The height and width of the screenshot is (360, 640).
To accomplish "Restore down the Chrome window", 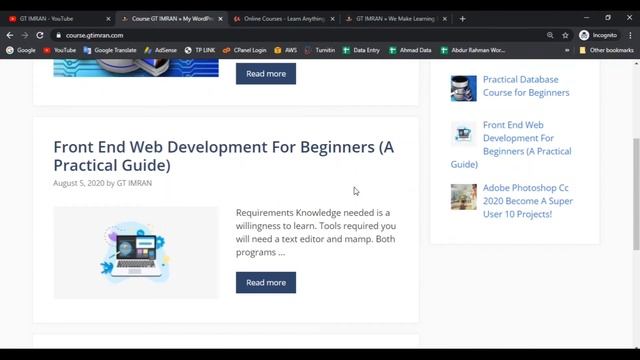I will tap(608, 18).
